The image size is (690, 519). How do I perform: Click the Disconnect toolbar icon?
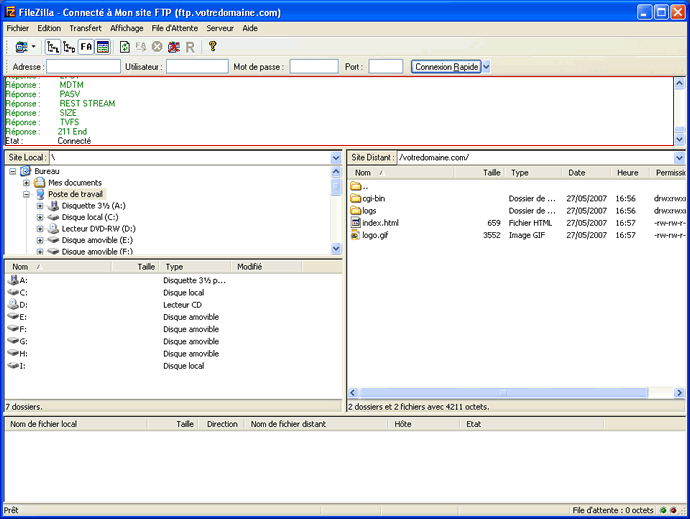point(174,47)
